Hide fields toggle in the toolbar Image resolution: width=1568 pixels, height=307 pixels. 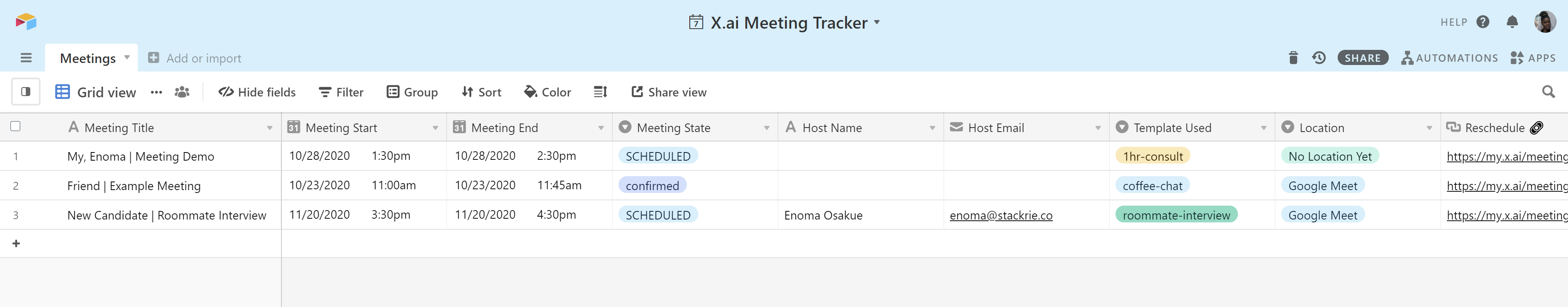point(257,92)
